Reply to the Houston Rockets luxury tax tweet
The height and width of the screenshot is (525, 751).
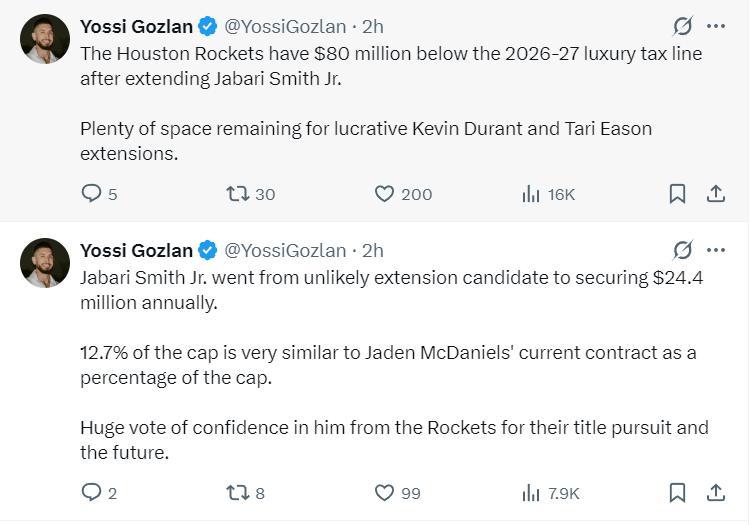coord(92,194)
